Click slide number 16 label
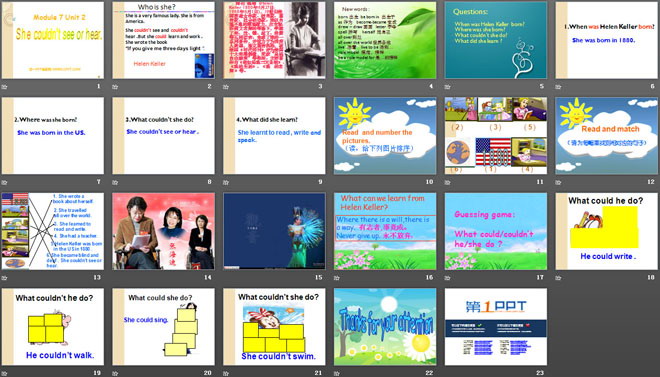The width and height of the screenshot is (660, 377). (429, 277)
